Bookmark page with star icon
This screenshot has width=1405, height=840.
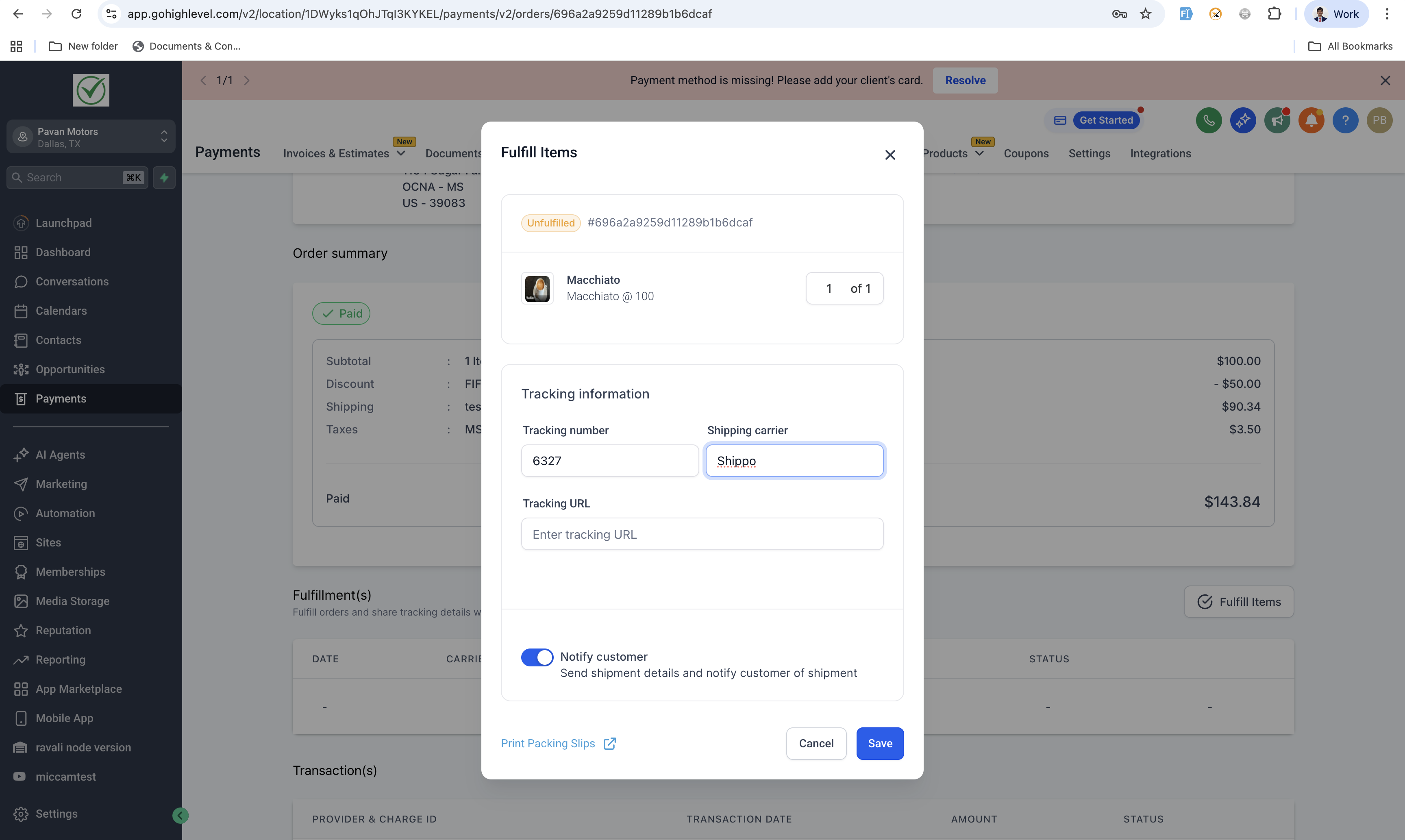(1146, 14)
